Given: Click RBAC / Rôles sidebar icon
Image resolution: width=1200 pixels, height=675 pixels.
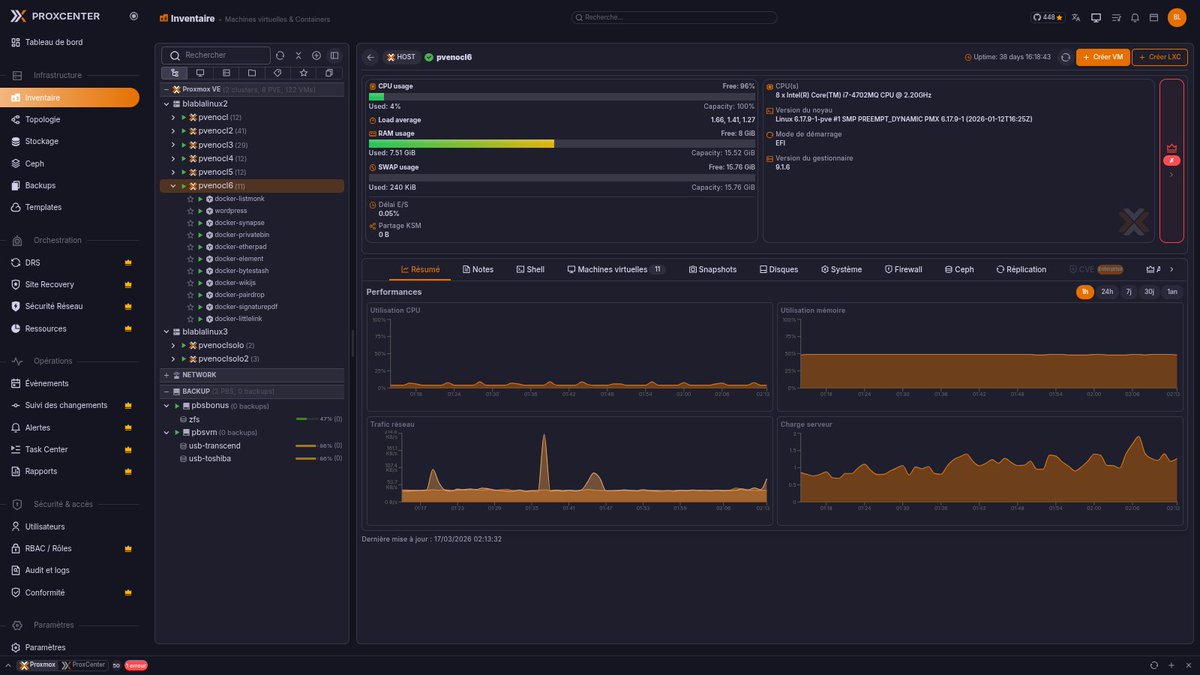Looking at the screenshot, I should pos(16,548).
